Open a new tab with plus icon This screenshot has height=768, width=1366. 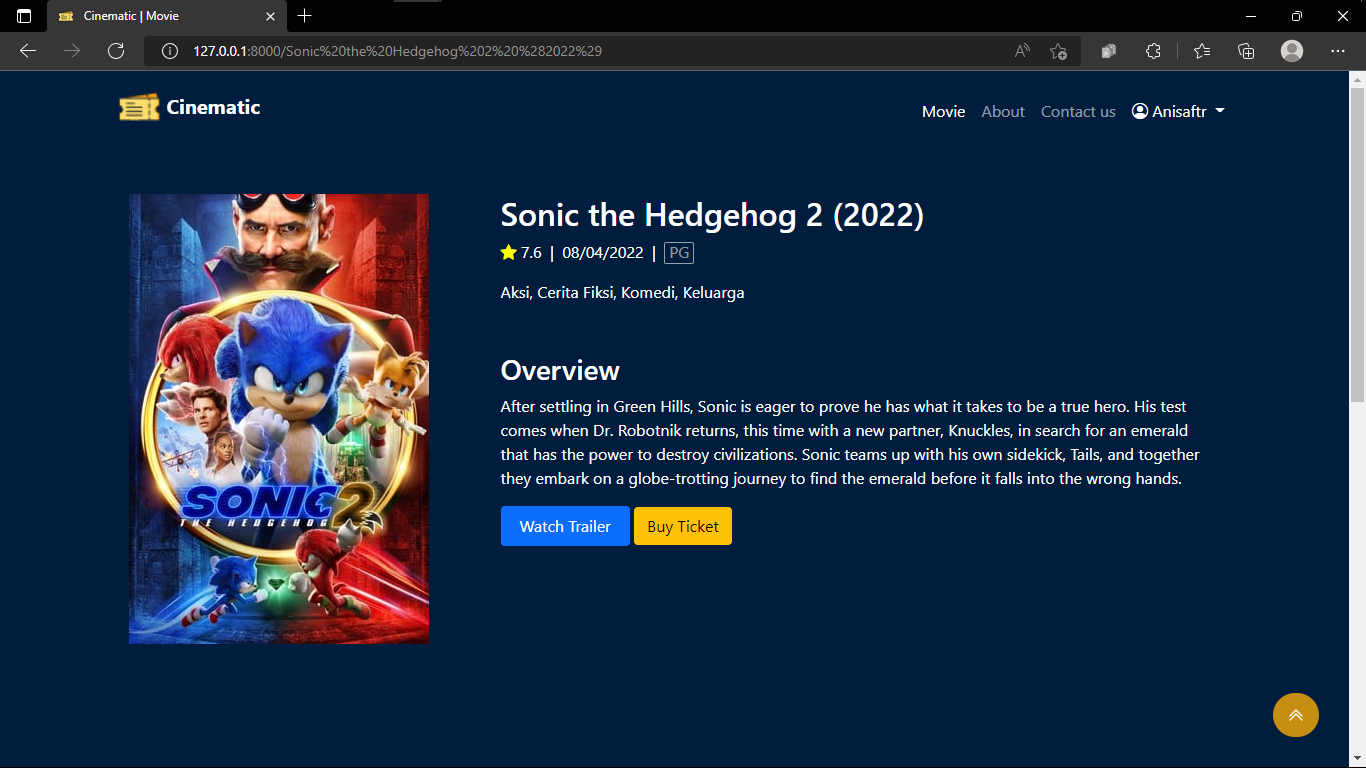coord(305,16)
